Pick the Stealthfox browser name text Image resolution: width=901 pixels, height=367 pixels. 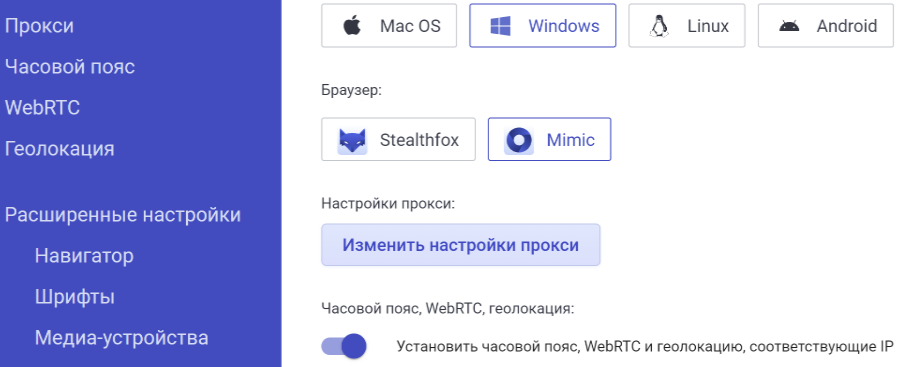(419, 140)
